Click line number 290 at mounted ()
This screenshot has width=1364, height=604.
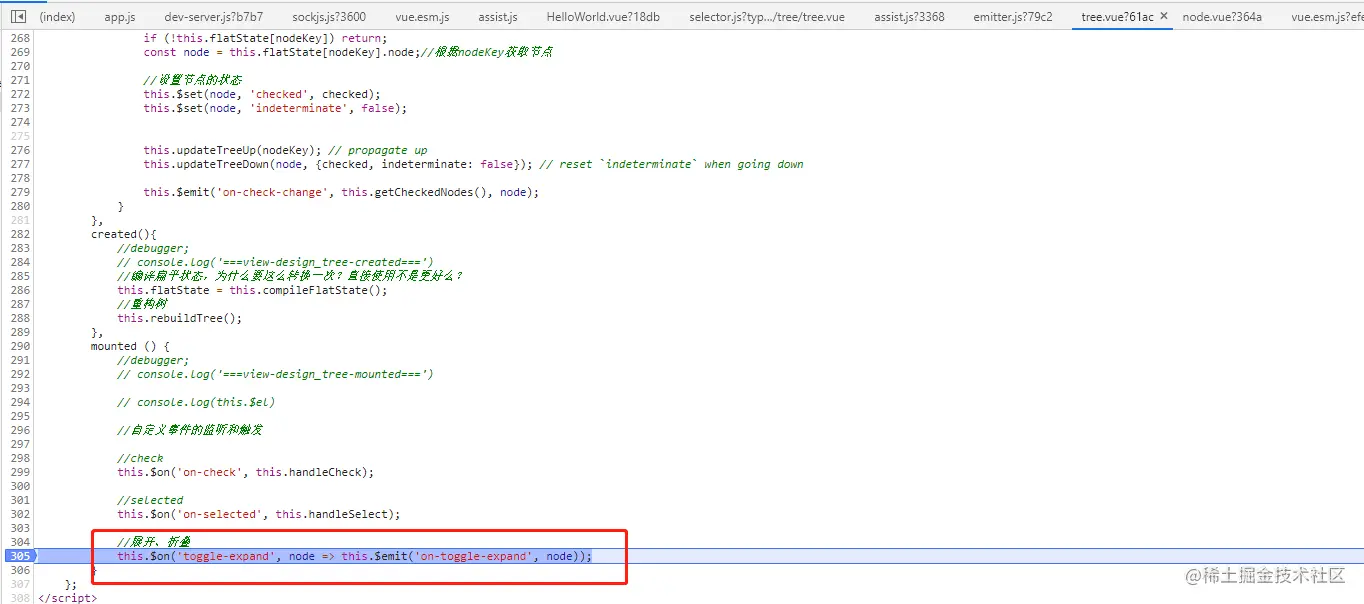20,346
